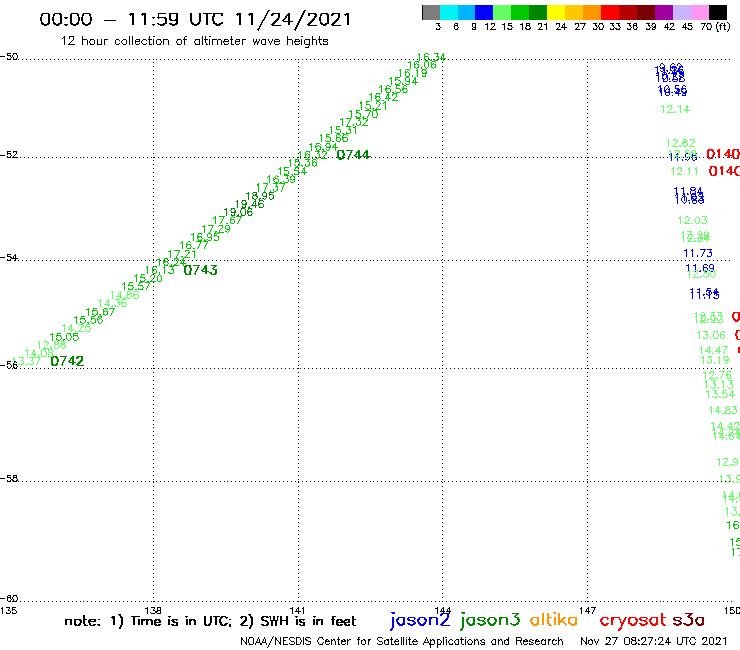Click the gray 3 ft legend swatch

click(x=431, y=12)
